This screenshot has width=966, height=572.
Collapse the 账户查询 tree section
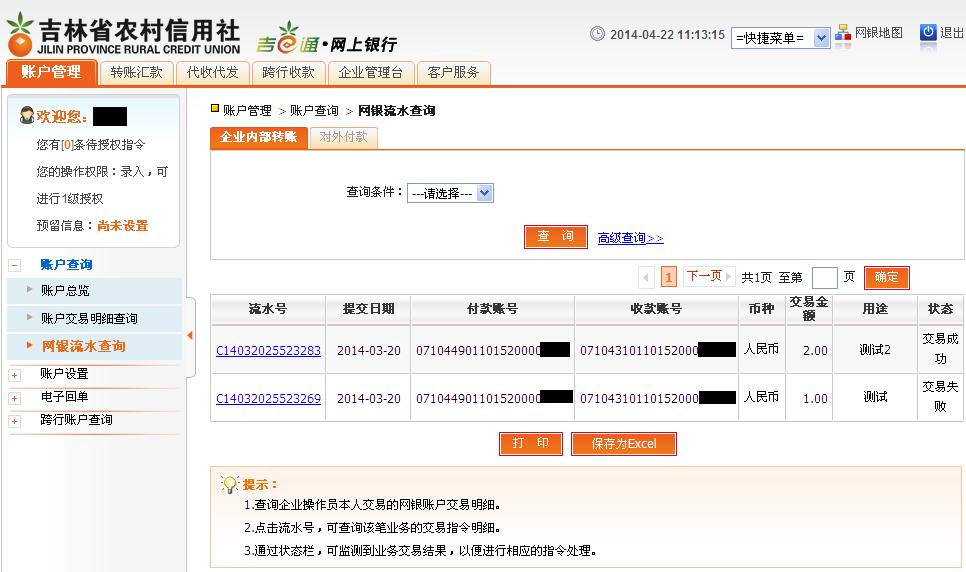click(15, 266)
